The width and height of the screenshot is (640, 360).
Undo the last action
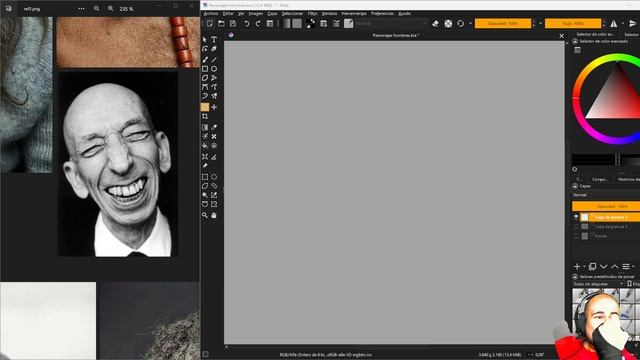[x=247, y=24]
